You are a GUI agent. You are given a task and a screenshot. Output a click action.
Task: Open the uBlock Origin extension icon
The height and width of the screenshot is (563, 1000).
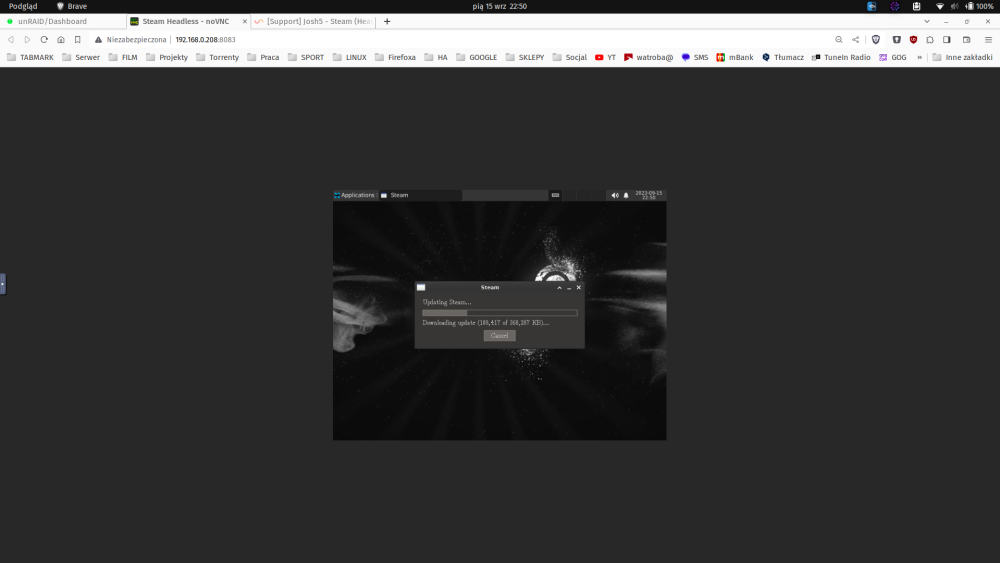click(913, 40)
